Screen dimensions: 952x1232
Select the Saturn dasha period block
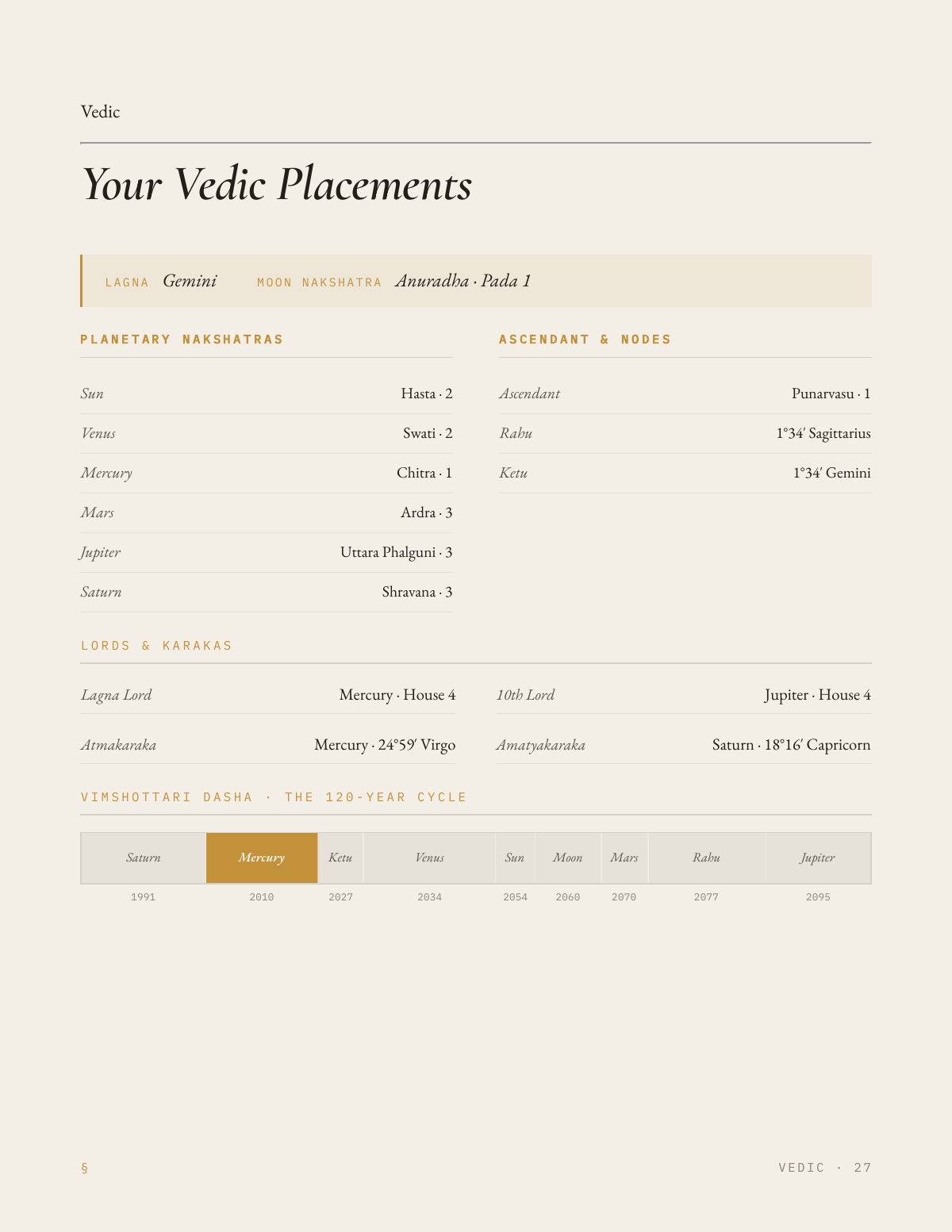[144, 858]
